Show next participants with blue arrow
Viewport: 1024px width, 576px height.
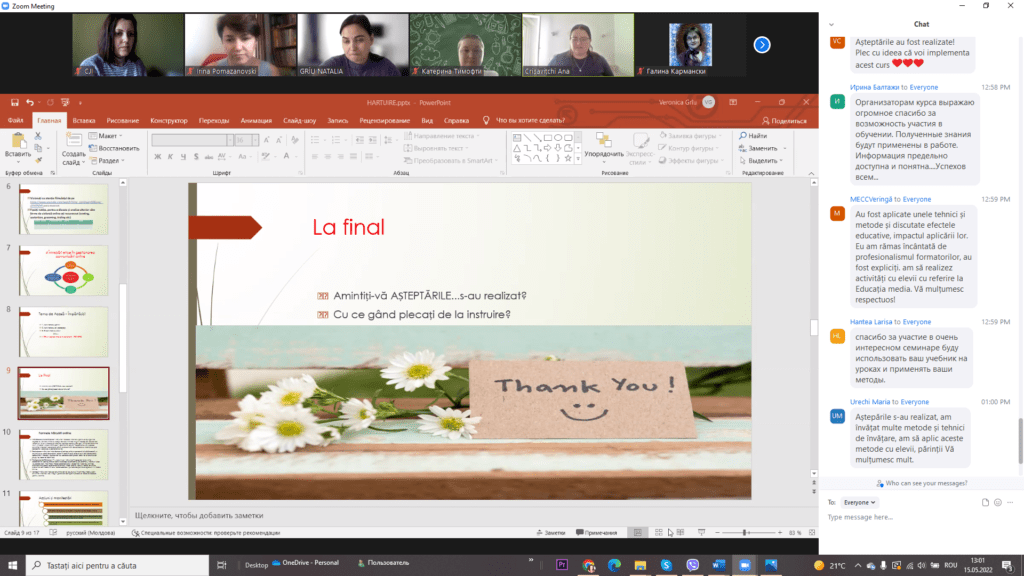tap(762, 44)
